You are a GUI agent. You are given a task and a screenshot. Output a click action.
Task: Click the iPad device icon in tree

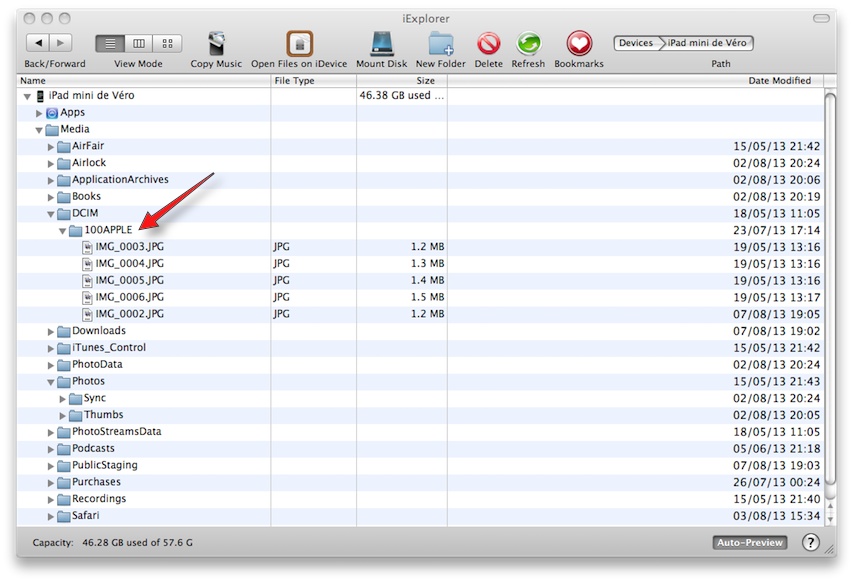point(40,96)
